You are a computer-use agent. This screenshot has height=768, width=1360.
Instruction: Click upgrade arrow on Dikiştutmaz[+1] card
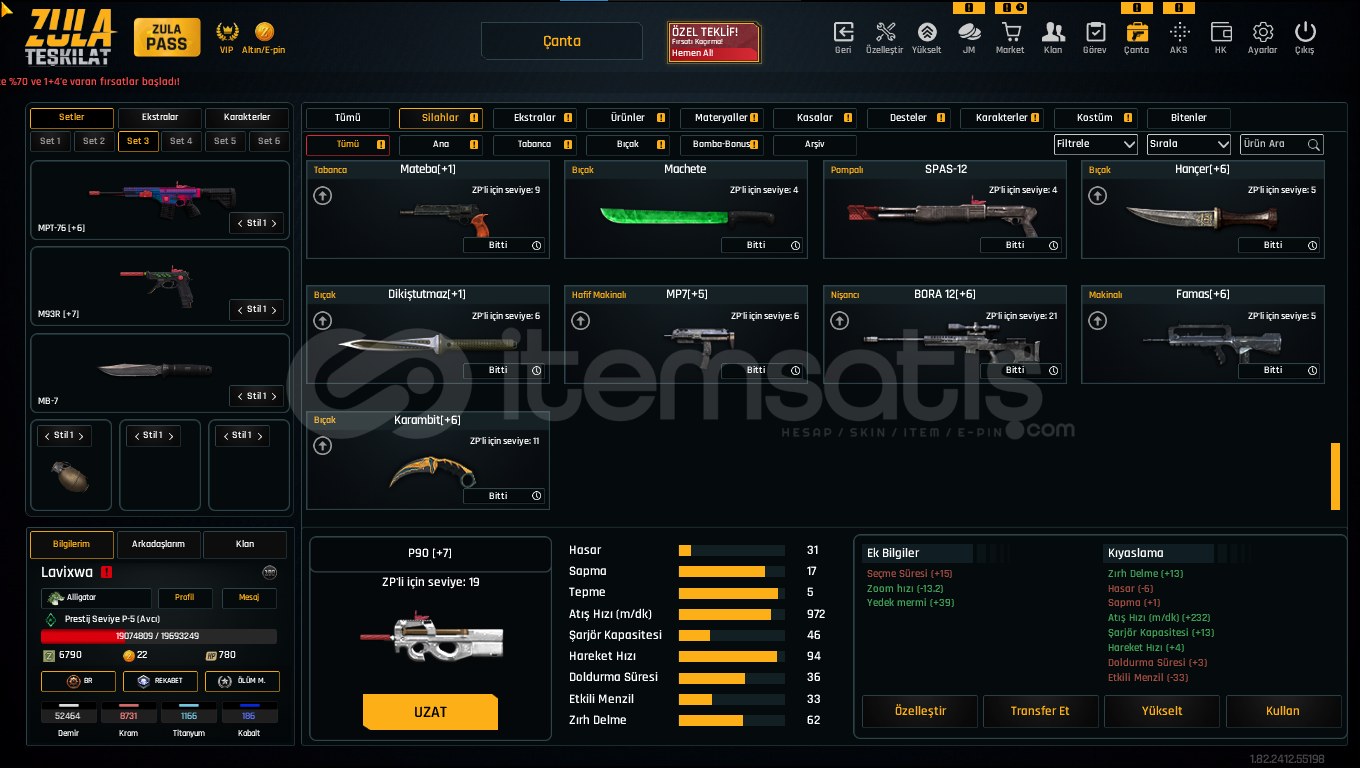(323, 321)
